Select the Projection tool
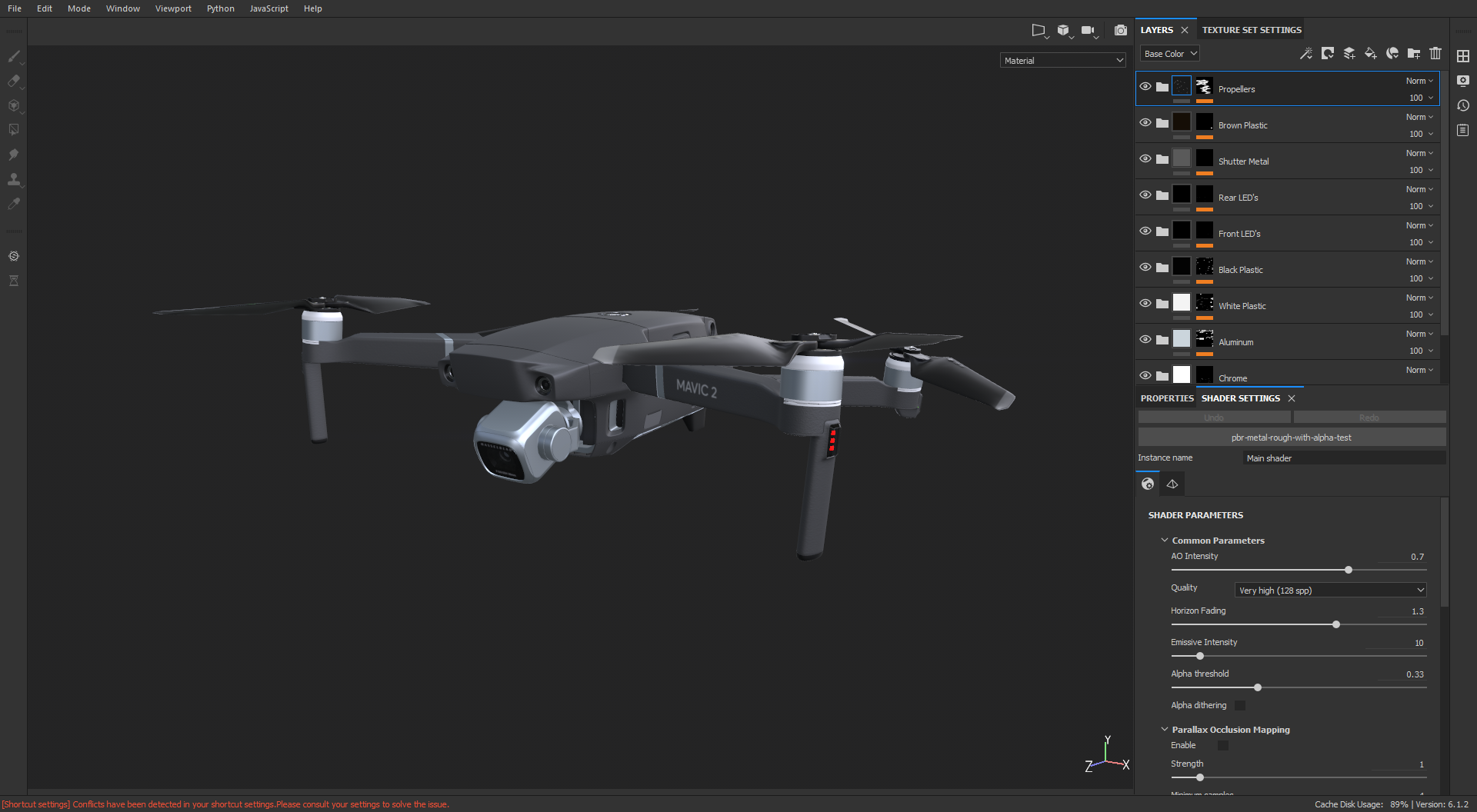1477x812 pixels. [x=14, y=105]
